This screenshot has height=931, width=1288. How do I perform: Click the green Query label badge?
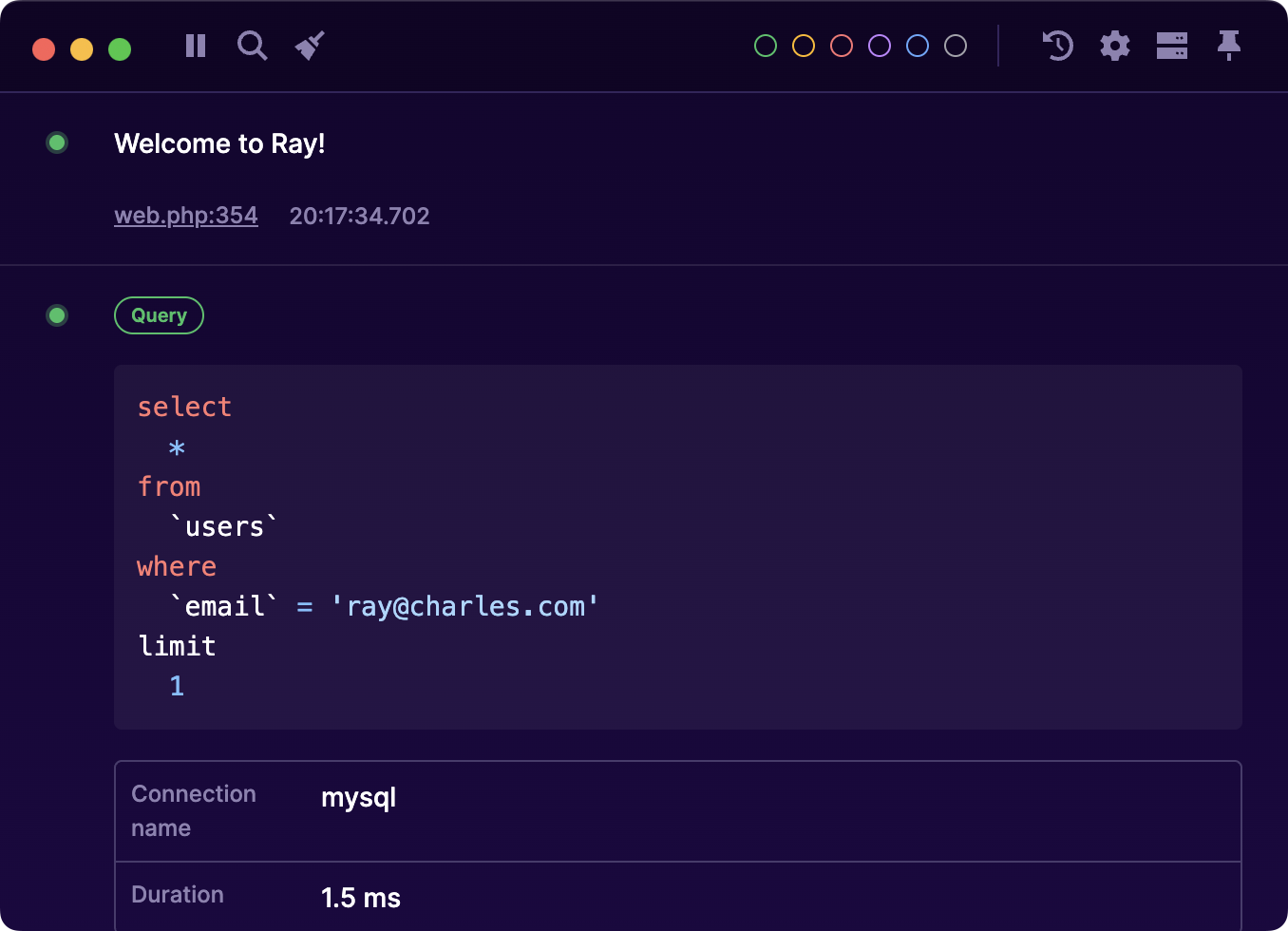(159, 315)
